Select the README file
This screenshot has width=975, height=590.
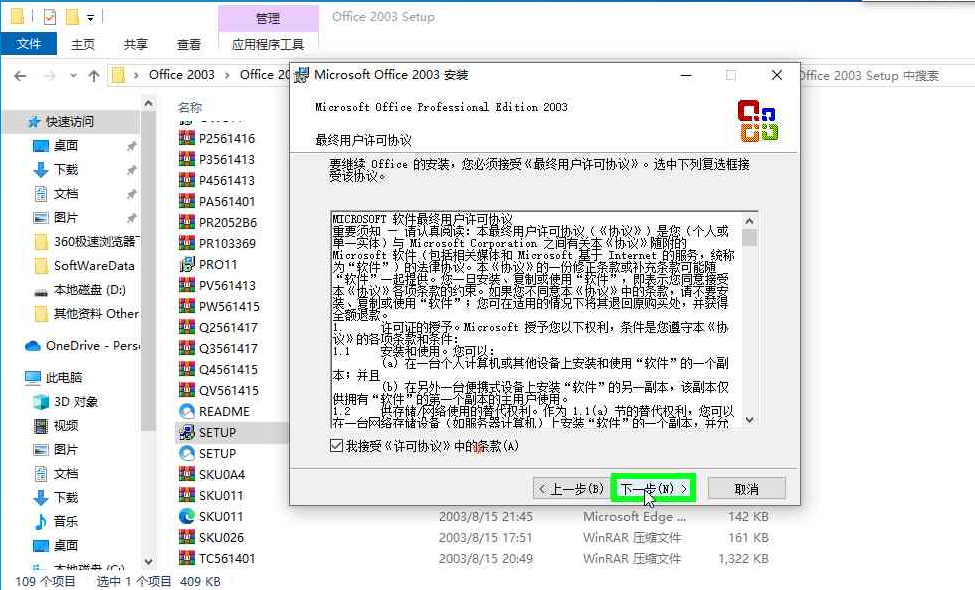215,412
